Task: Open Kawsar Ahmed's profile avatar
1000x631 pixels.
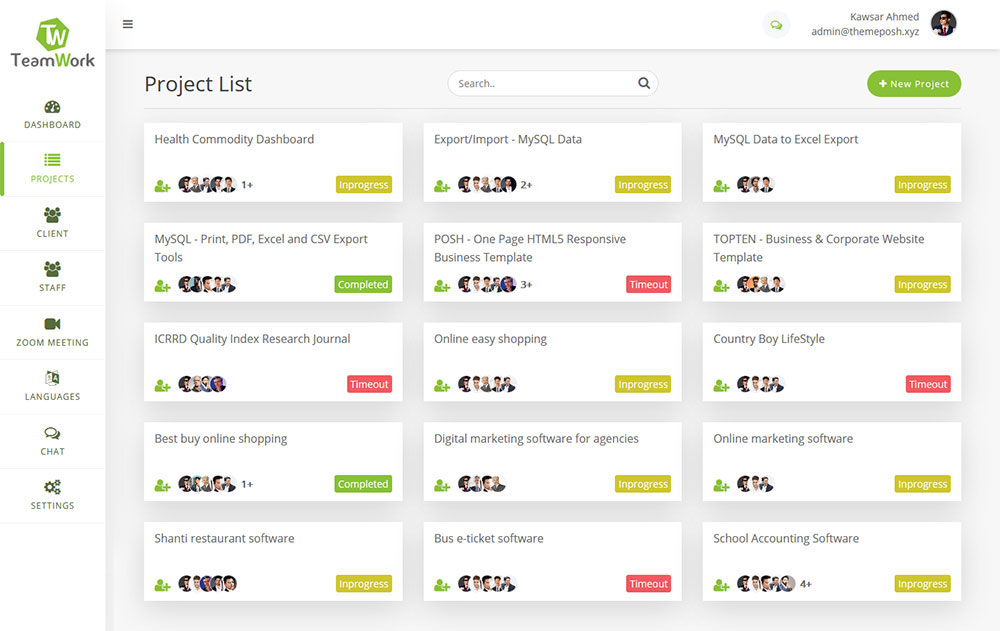Action: tap(943, 23)
